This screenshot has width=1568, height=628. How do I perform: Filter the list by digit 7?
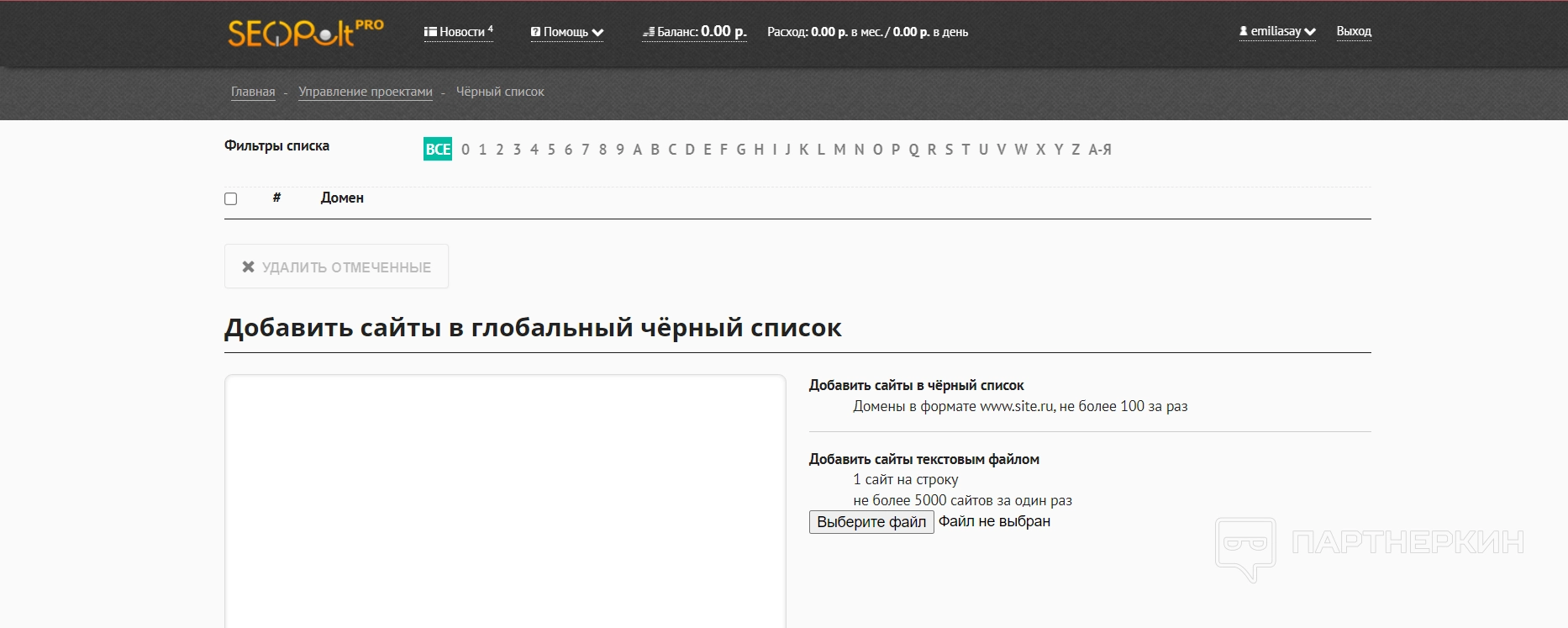tap(586, 150)
